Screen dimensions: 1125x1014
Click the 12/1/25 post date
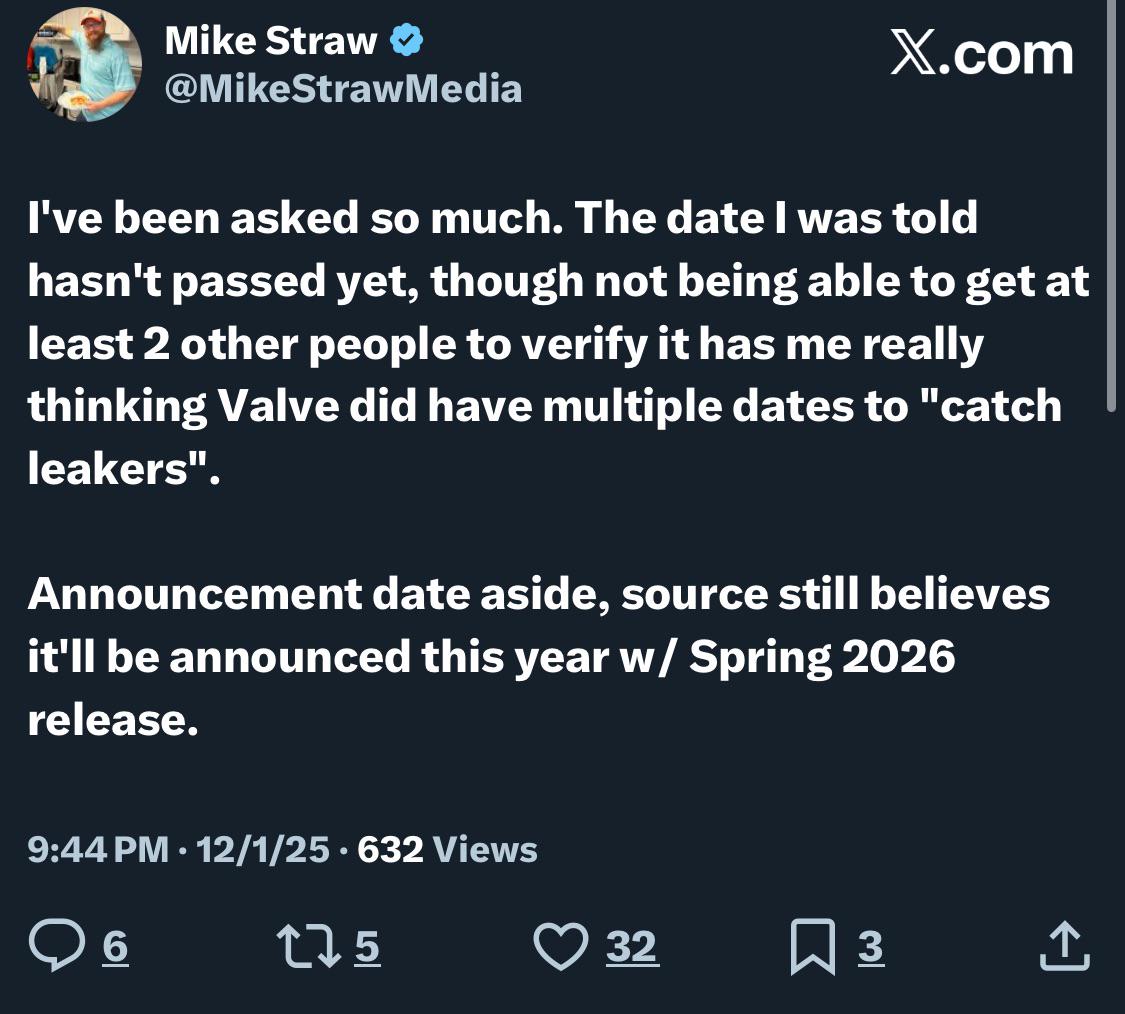click(x=263, y=850)
